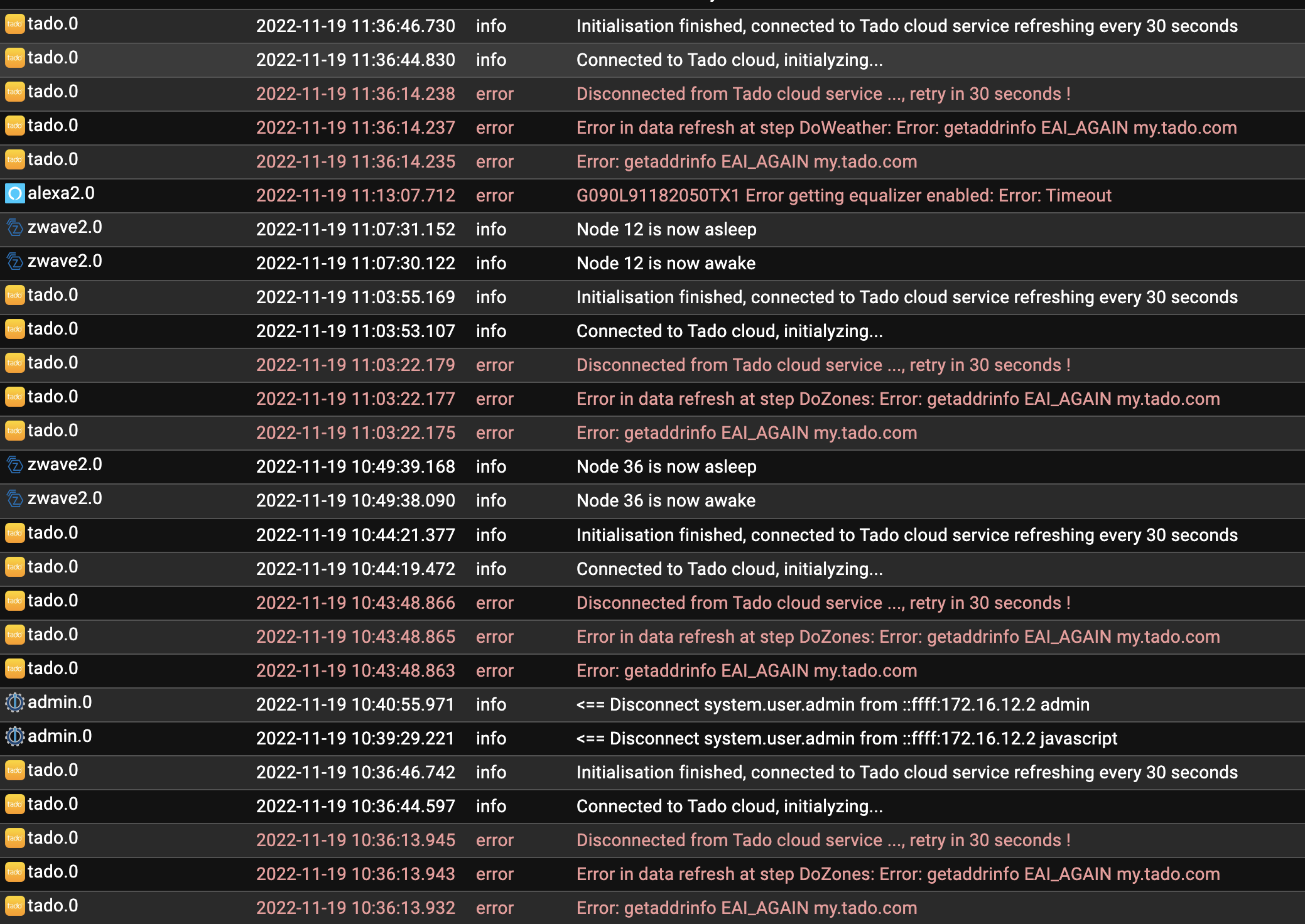Click the zwave2.0 icon beside 'Node 12 is now asleep'
Viewport: 1305px width, 924px height.
(x=14, y=227)
